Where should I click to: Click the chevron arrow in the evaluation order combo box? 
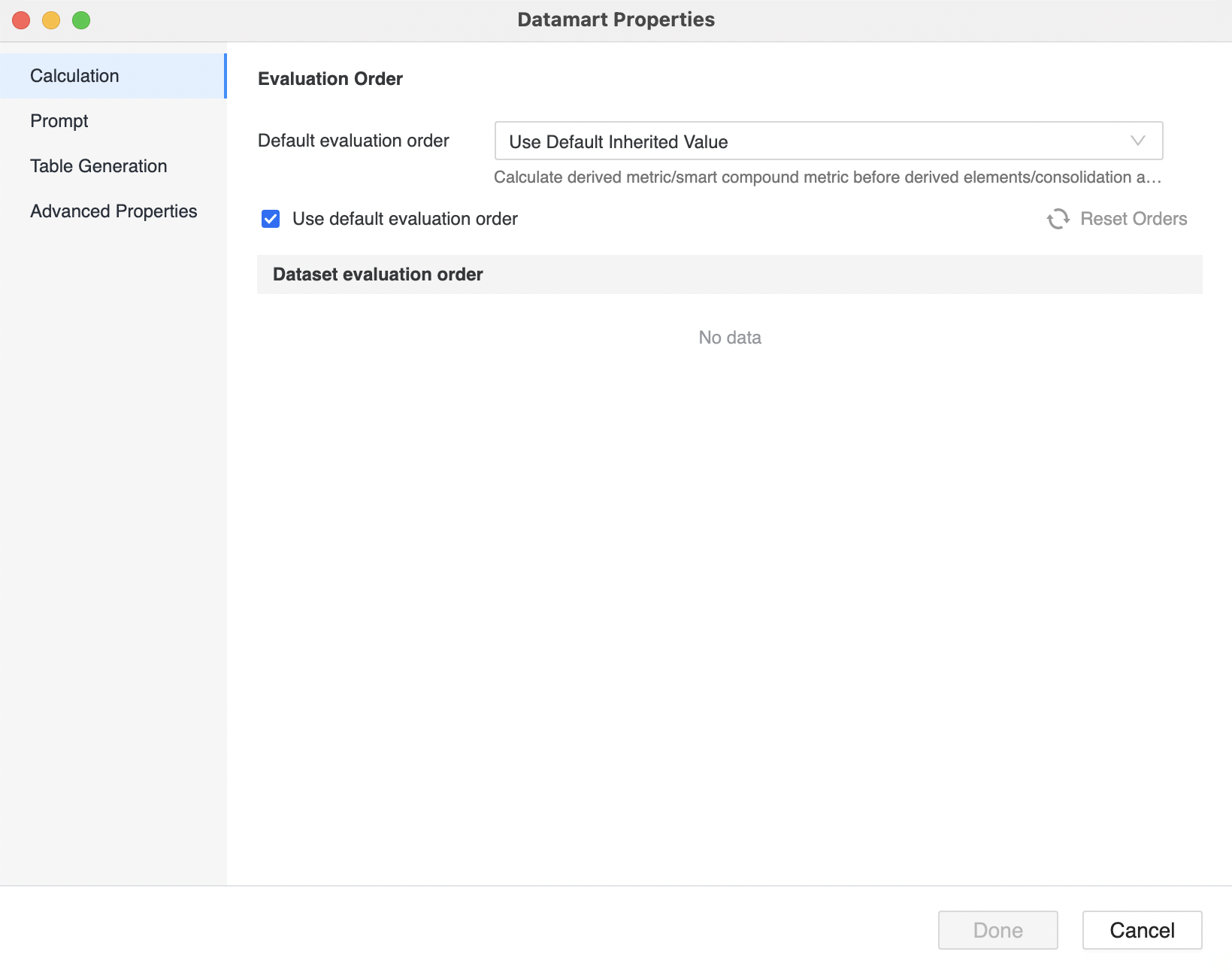[x=1137, y=141]
